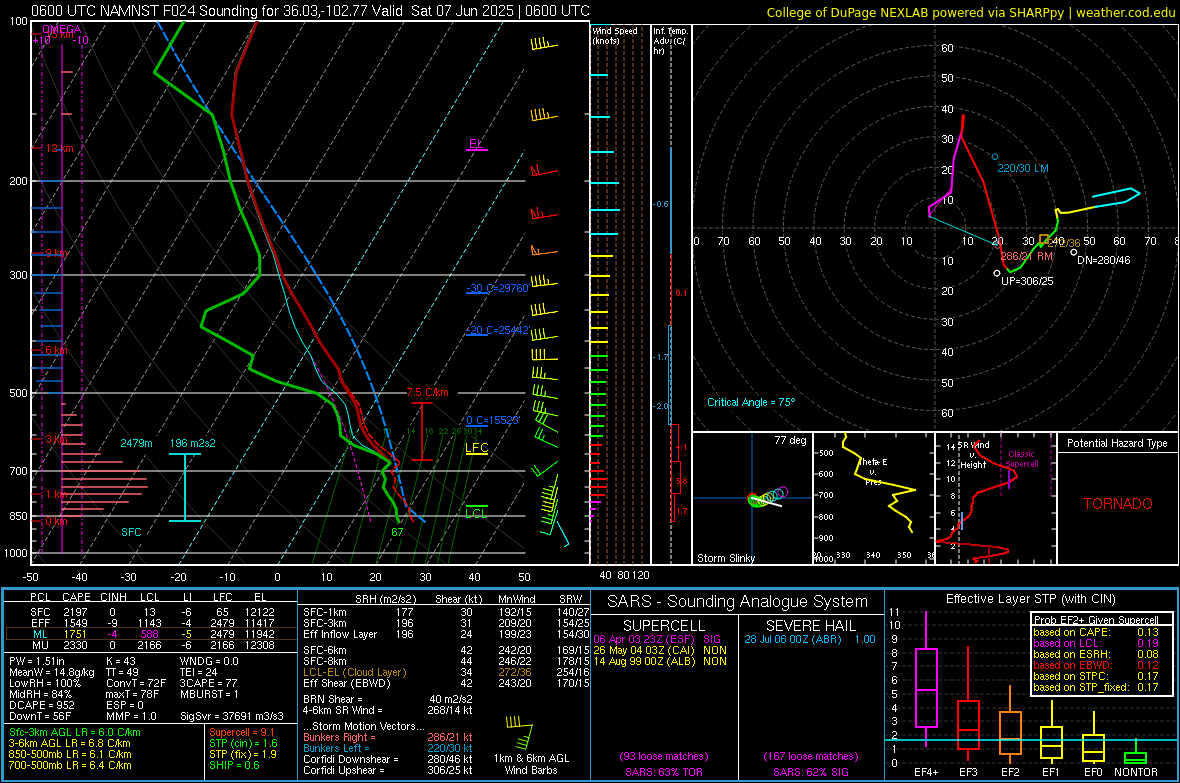1180x783 pixels.
Task: Click the 'Storm Slinky' panel label
Action: (x=725, y=558)
